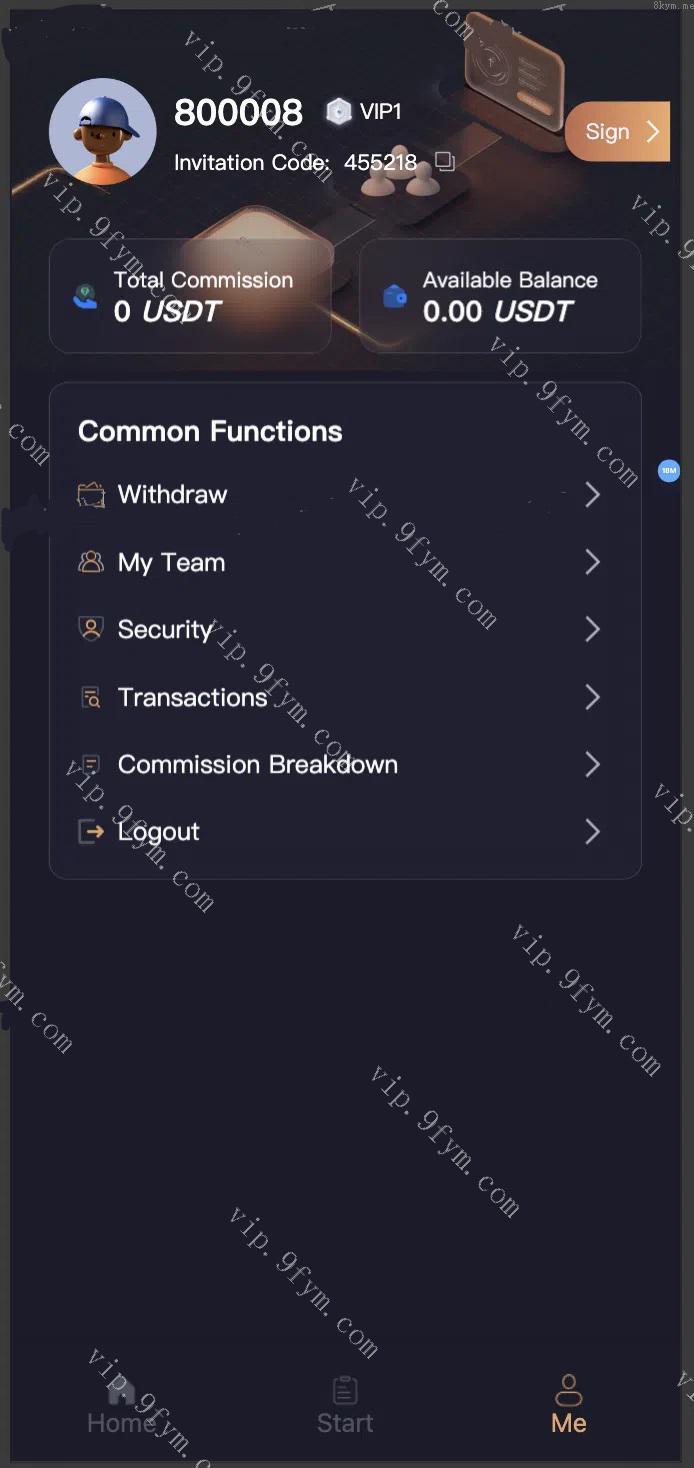Copy the invitation code with copy icon
Viewport: 694px width, 1468px height.
point(445,162)
